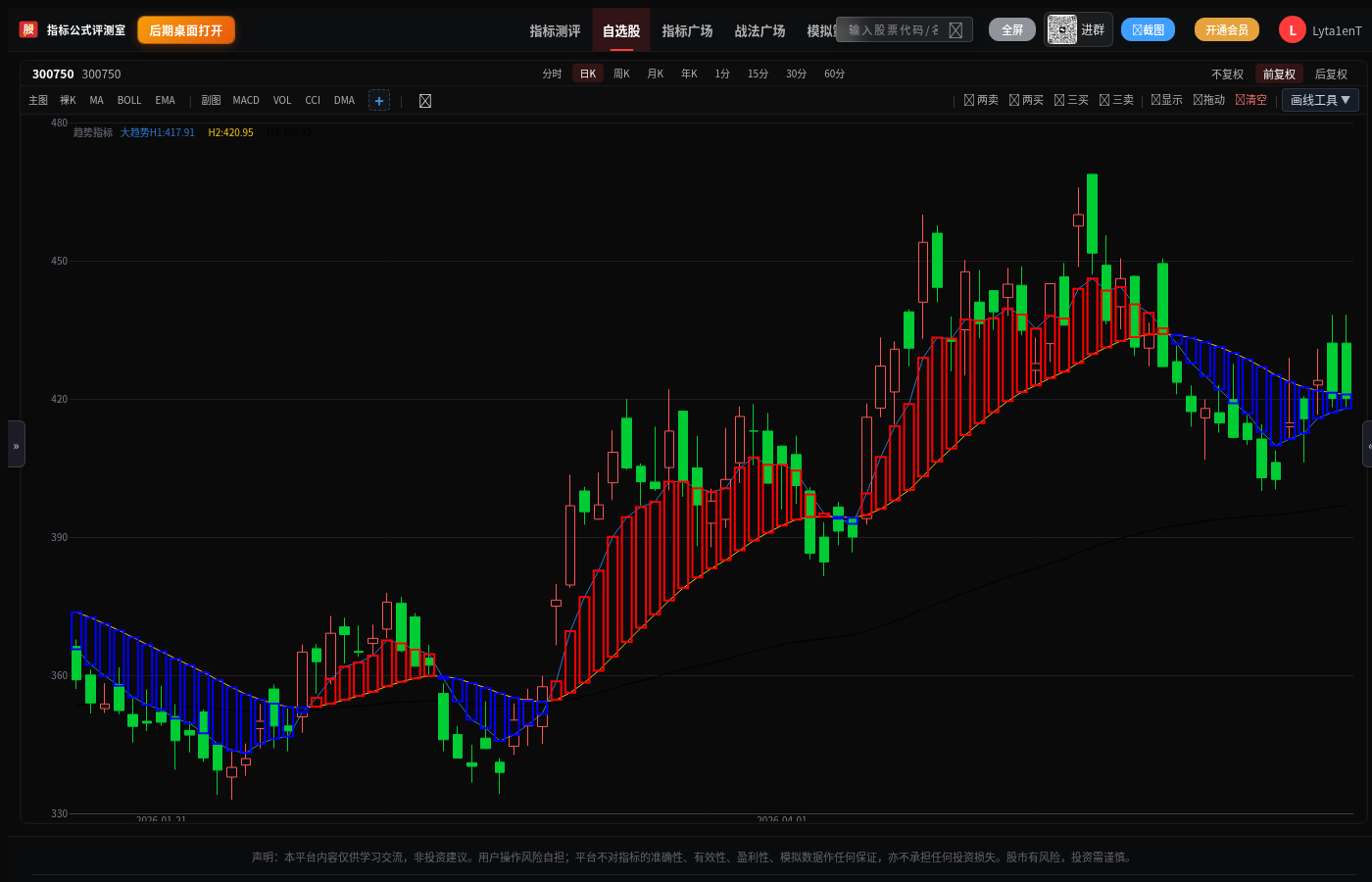Click the 进群 join group label
The width and height of the screenshot is (1372, 882).
point(1093,30)
